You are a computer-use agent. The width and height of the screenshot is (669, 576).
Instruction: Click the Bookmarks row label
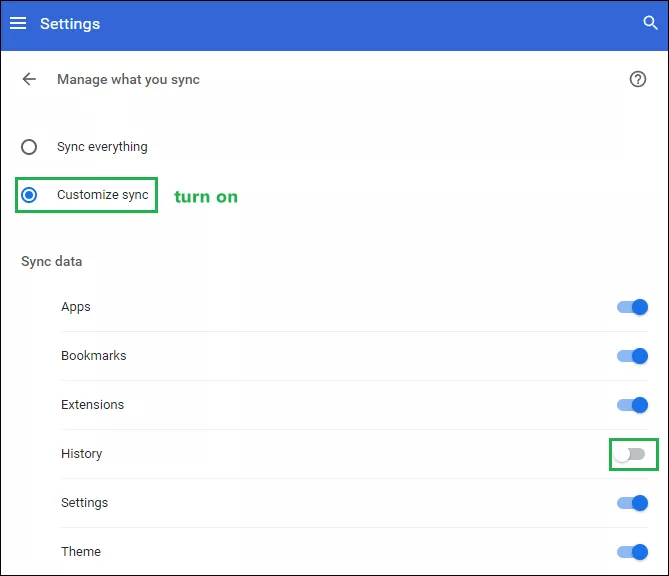click(93, 355)
